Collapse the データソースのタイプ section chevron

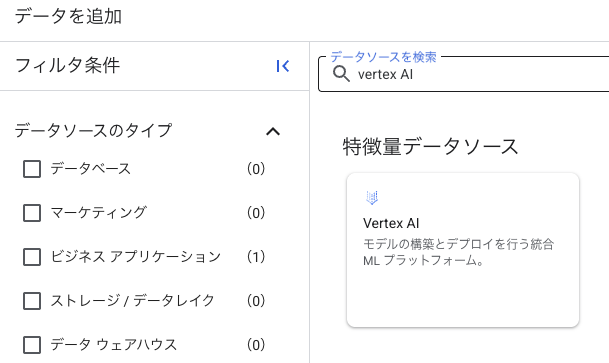pos(273,131)
